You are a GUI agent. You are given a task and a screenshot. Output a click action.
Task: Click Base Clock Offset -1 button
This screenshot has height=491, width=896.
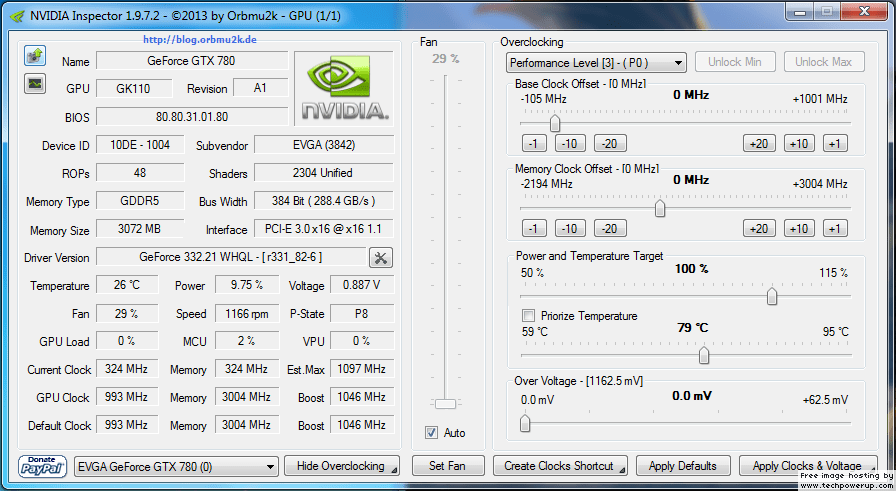tap(534, 143)
